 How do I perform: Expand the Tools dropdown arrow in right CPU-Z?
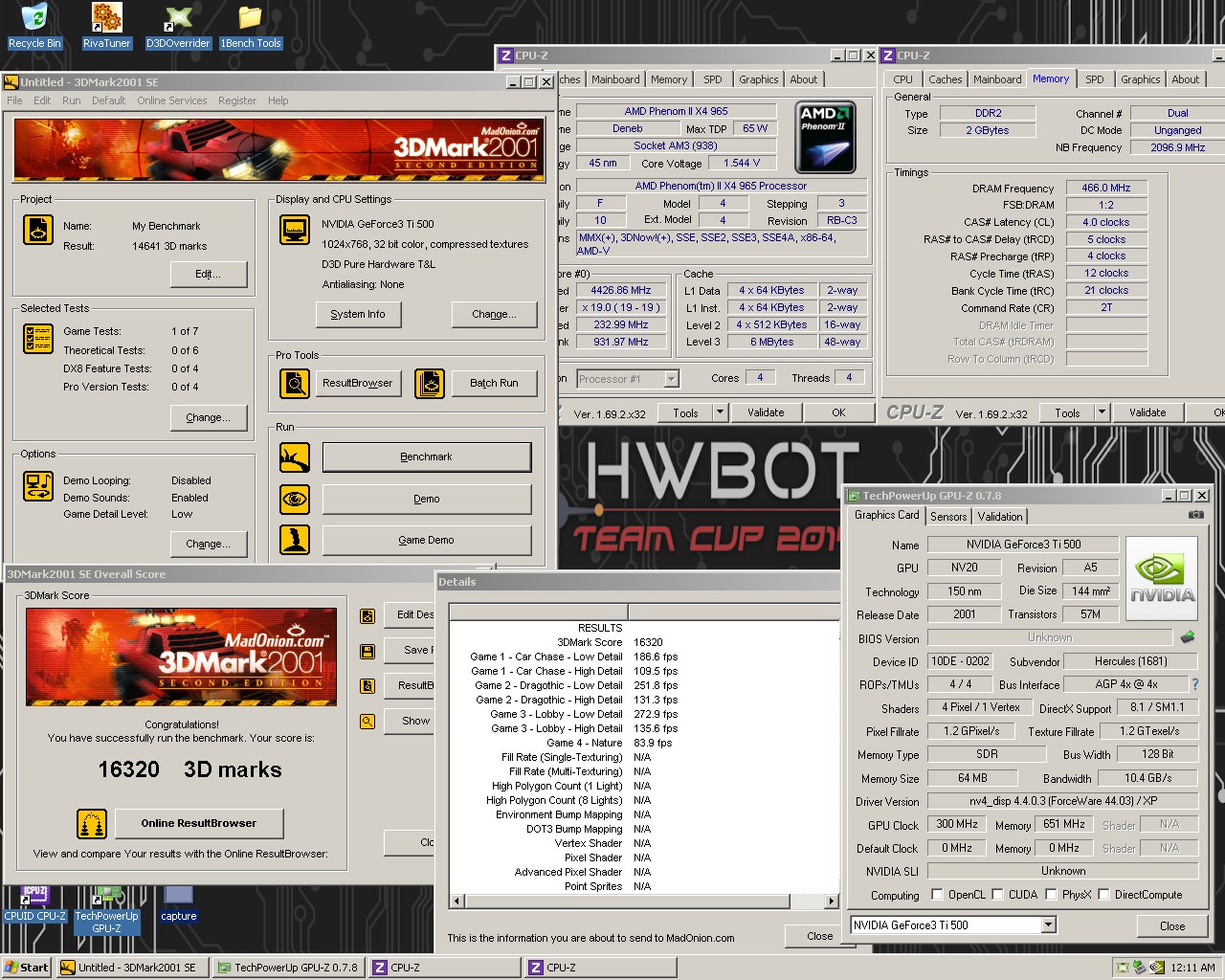tap(1102, 412)
